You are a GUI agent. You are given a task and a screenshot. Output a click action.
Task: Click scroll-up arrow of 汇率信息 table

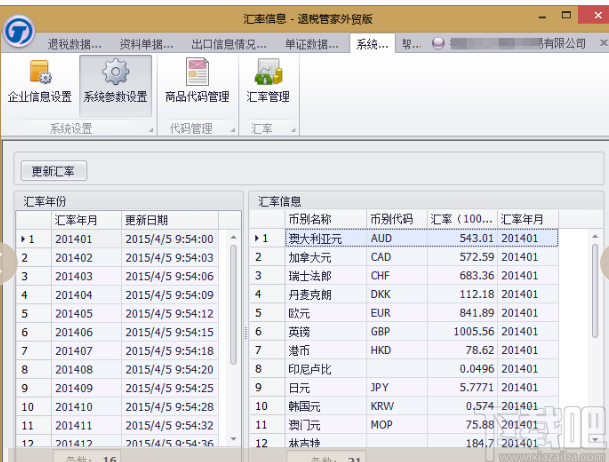click(x=595, y=236)
